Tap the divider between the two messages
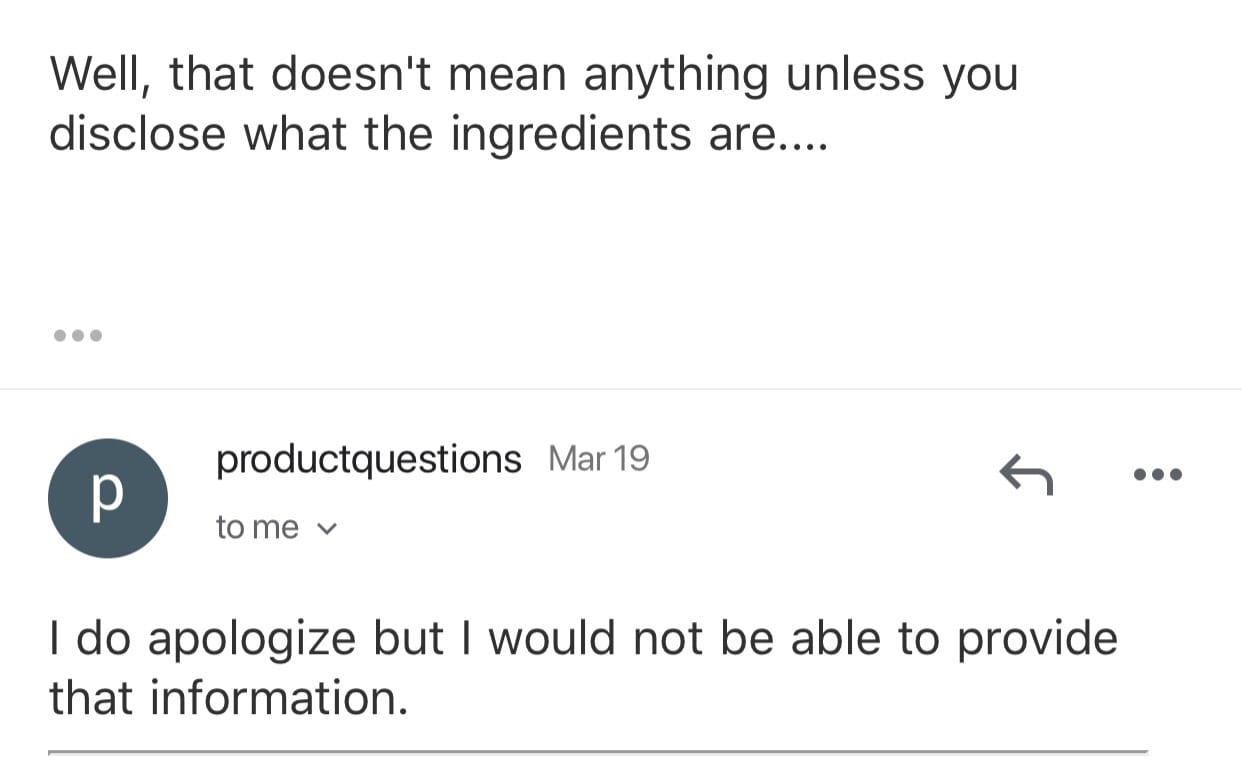This screenshot has height=782, width=1242. [x=621, y=389]
